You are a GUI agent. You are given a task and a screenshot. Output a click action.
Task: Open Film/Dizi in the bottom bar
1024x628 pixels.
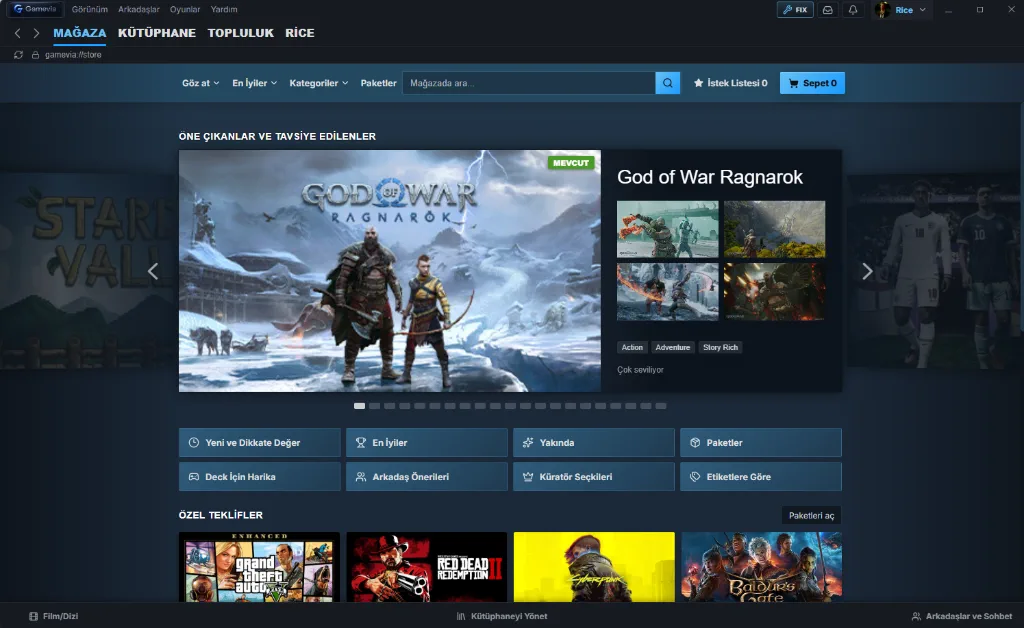click(54, 616)
